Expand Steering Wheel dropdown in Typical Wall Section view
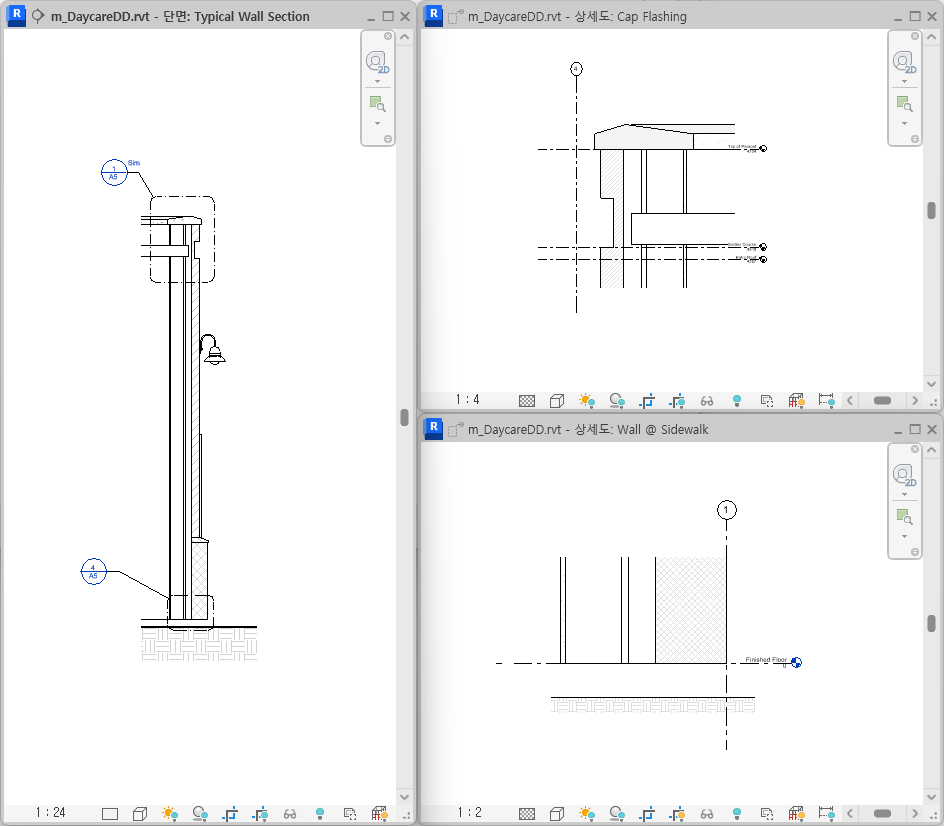The height and width of the screenshot is (826, 944). (x=377, y=81)
